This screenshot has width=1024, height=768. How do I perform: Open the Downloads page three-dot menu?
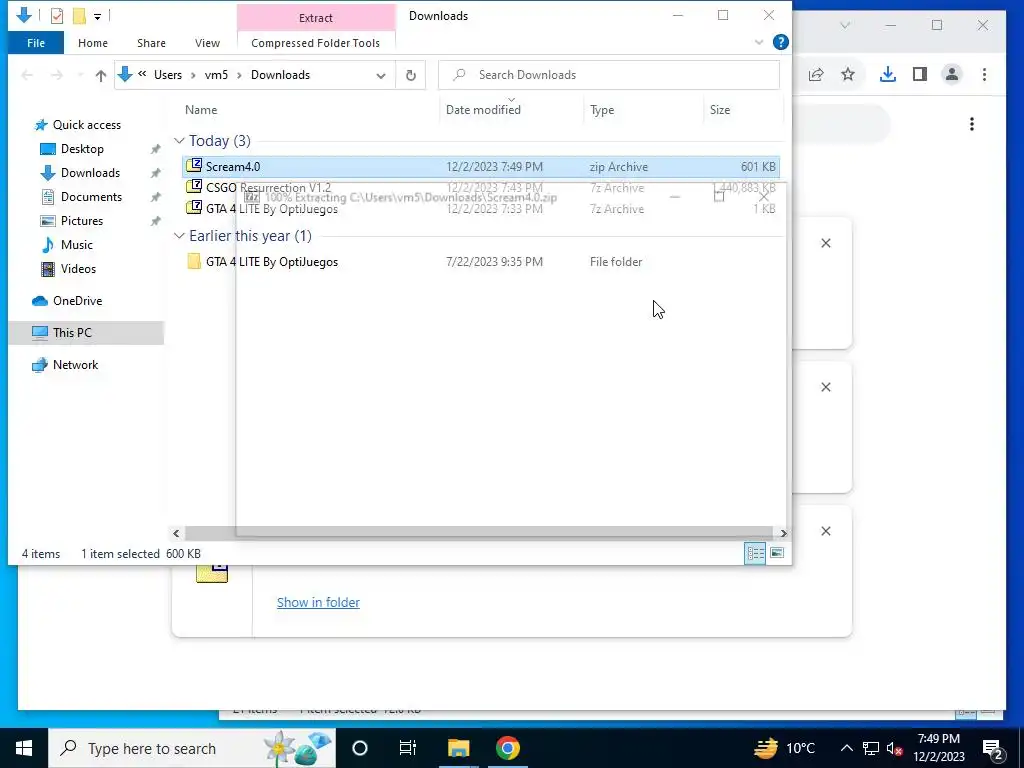(x=972, y=124)
